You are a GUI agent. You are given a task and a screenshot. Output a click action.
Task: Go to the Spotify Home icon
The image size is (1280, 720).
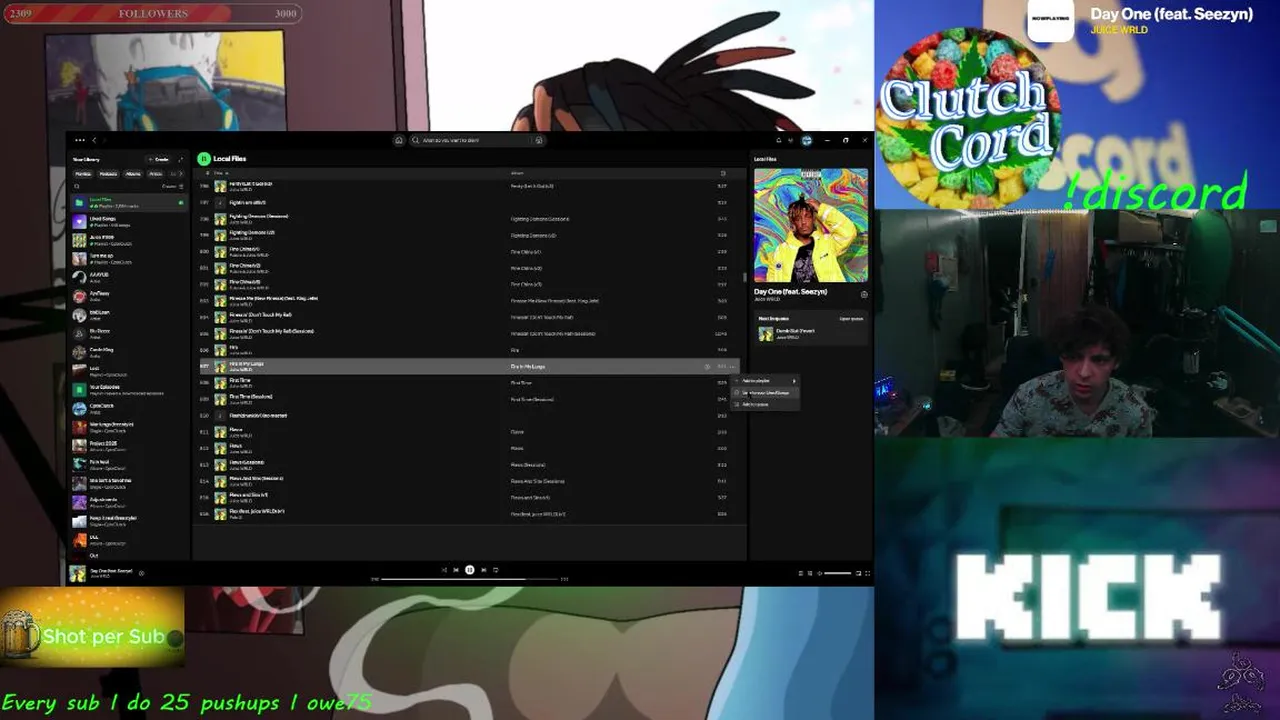click(399, 140)
